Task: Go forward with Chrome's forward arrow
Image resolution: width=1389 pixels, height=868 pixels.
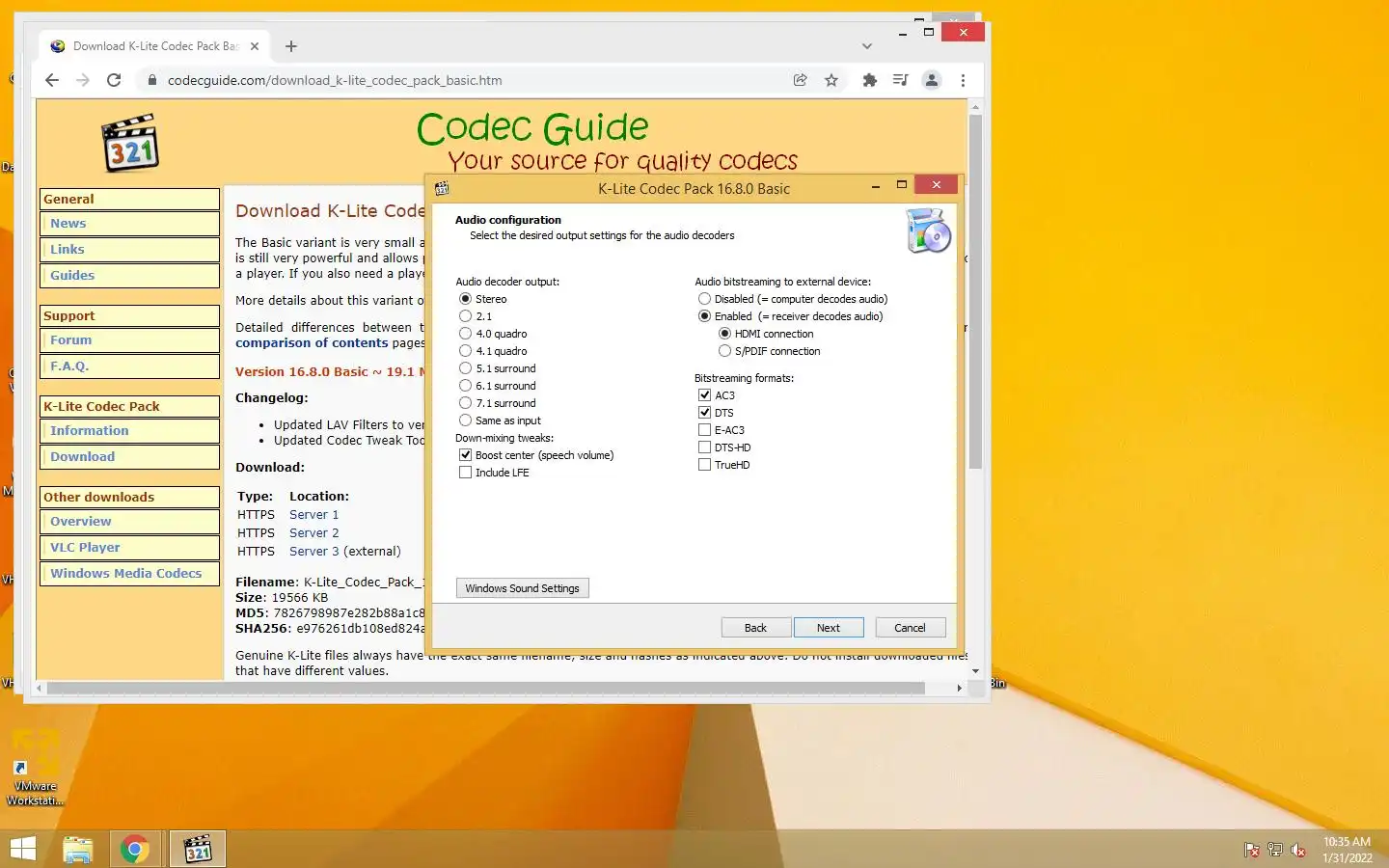Action: click(83, 80)
